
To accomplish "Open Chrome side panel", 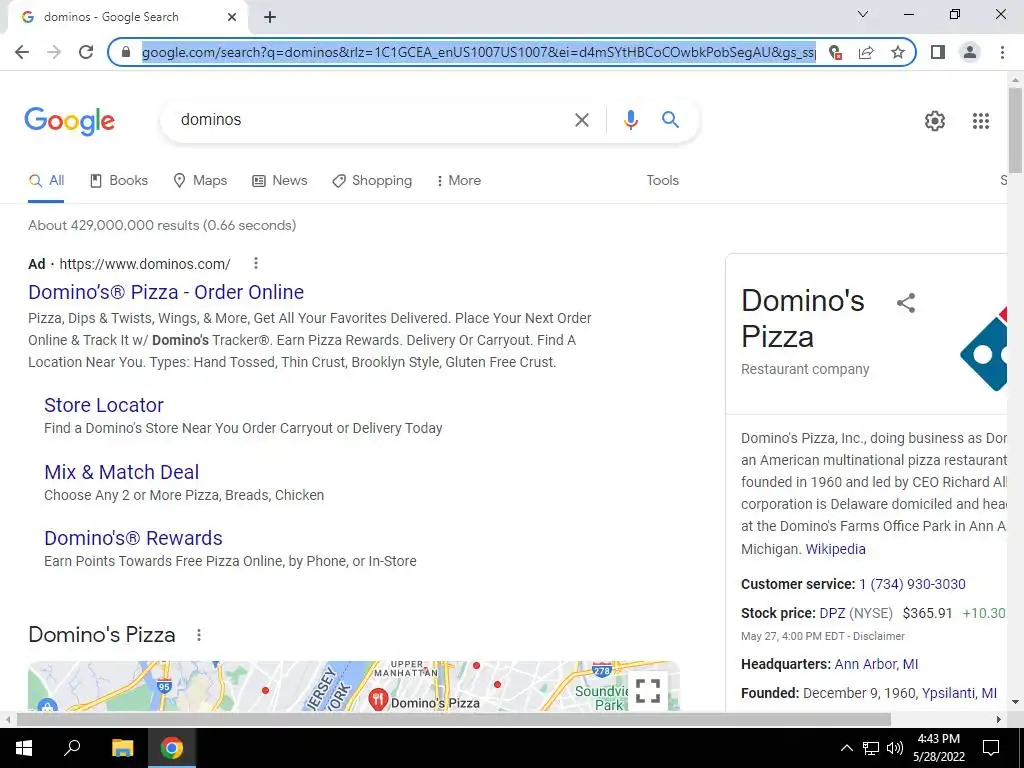I will (x=938, y=52).
